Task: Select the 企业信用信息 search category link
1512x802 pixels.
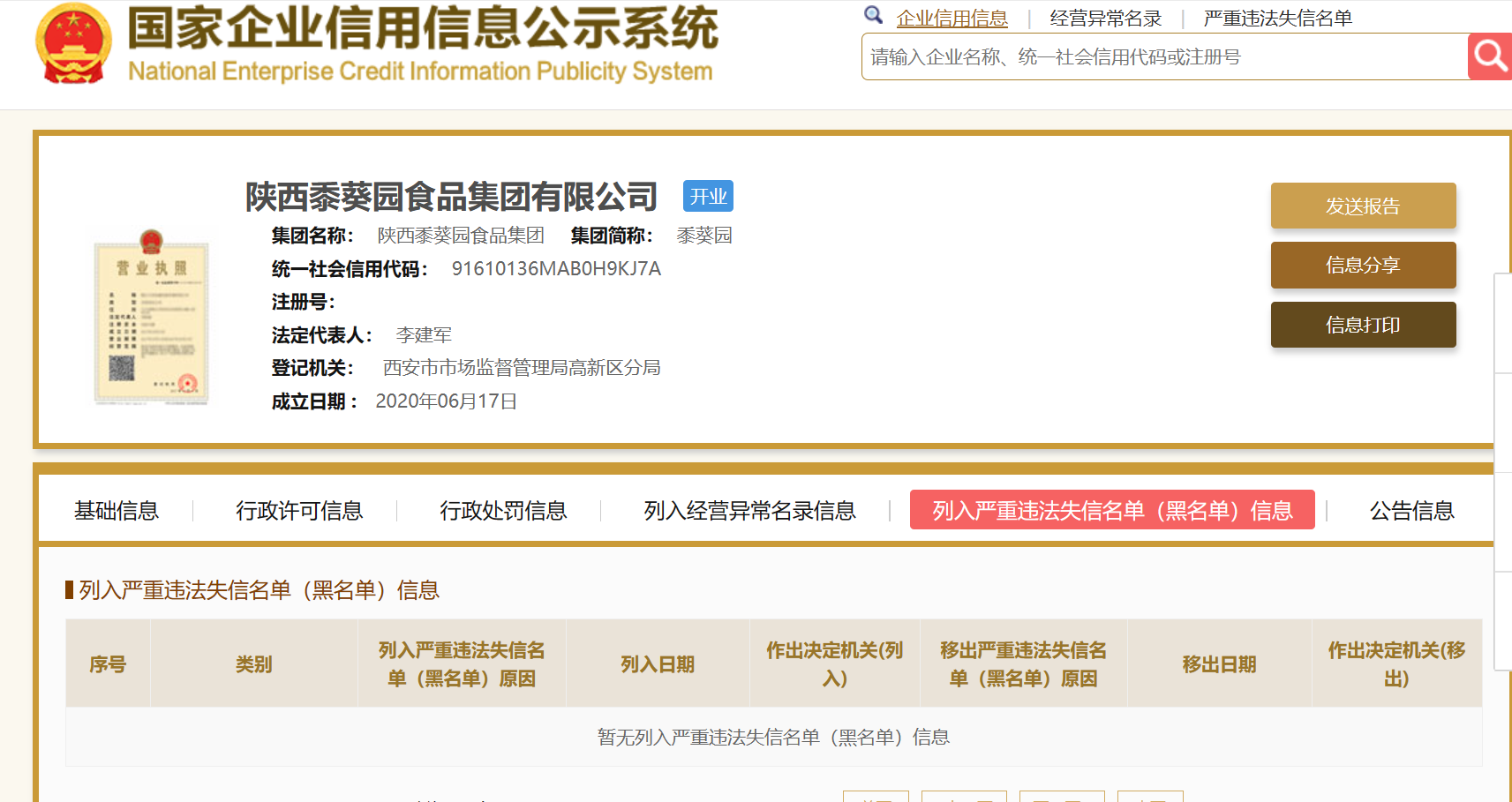Action: click(x=952, y=19)
